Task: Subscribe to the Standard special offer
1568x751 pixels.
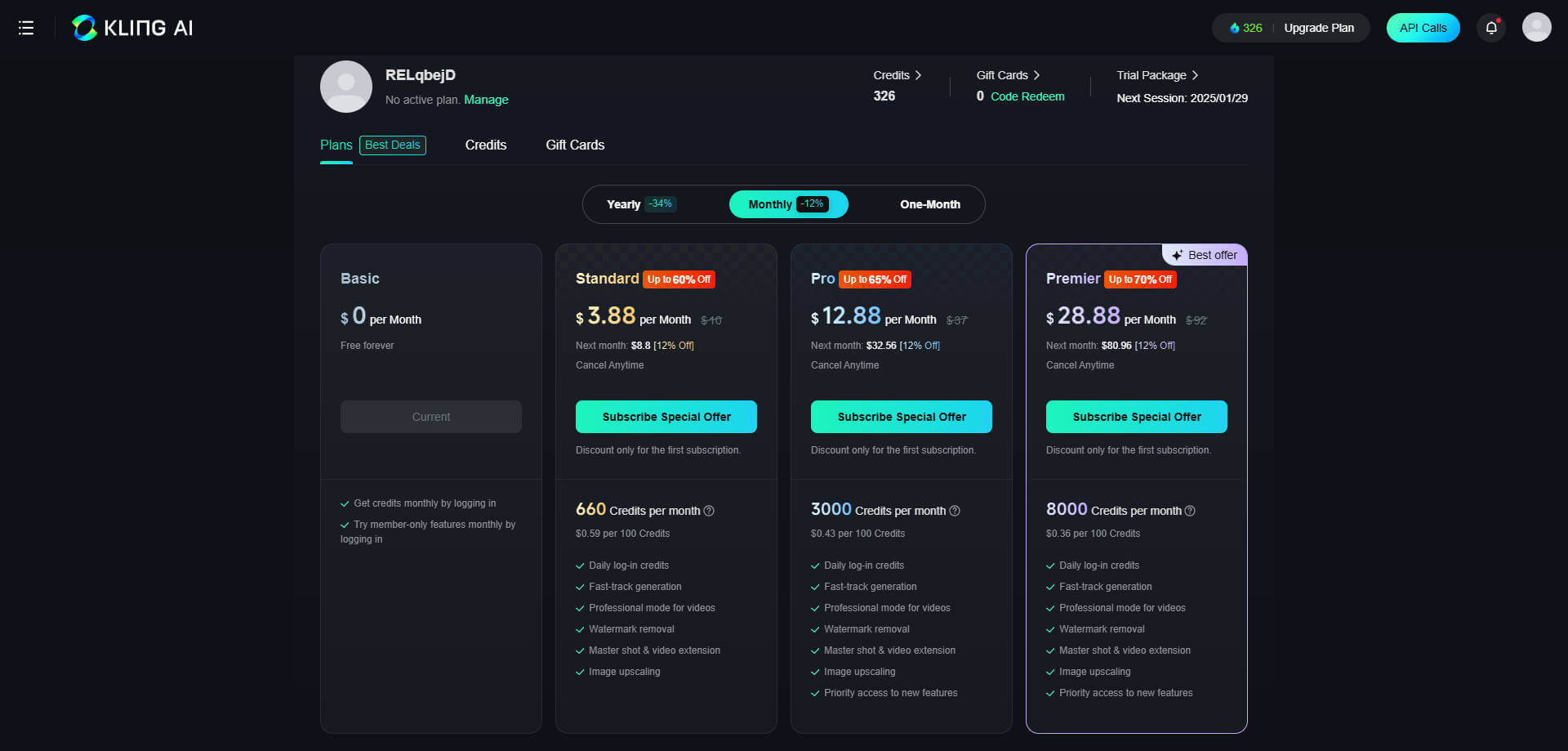Action: 666,417
